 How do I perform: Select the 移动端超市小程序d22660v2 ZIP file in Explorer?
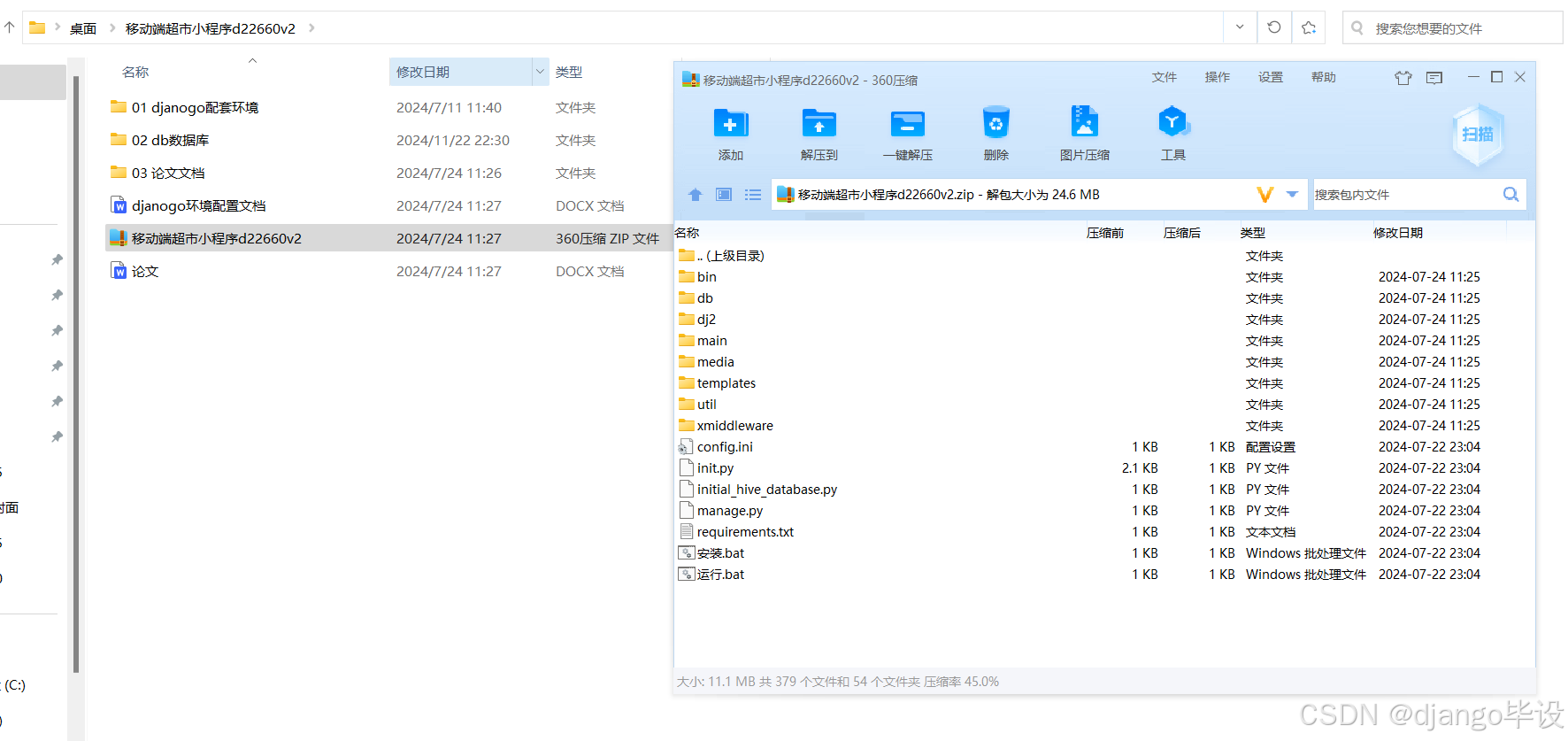(x=388, y=238)
